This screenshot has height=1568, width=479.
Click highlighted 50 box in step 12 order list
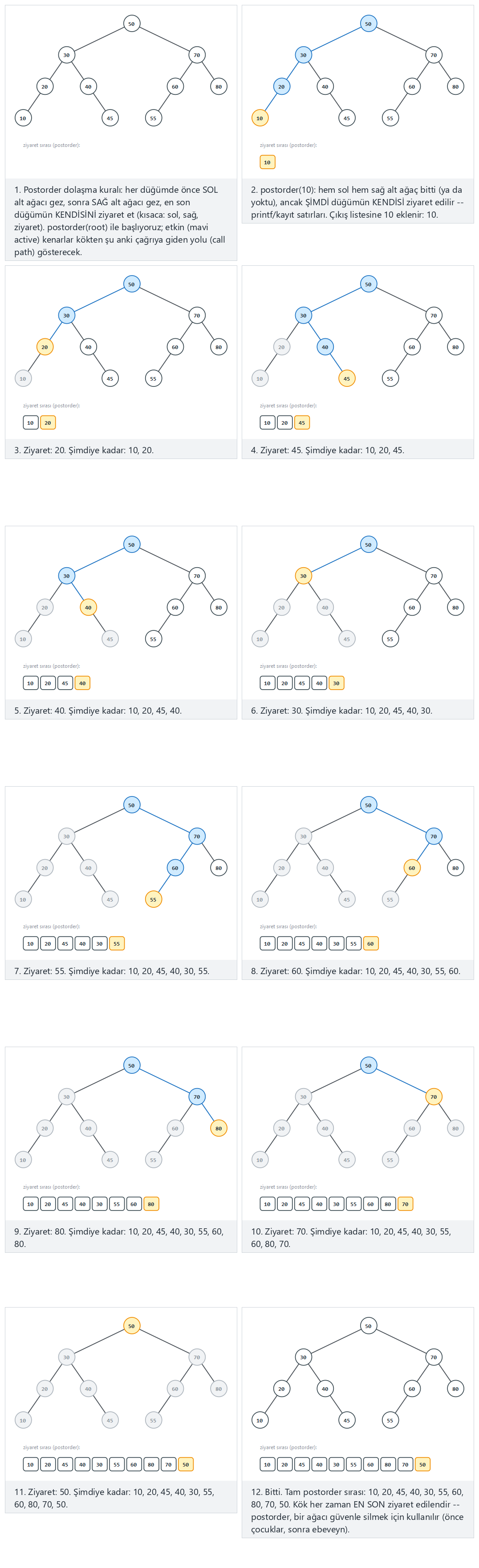(x=422, y=1465)
